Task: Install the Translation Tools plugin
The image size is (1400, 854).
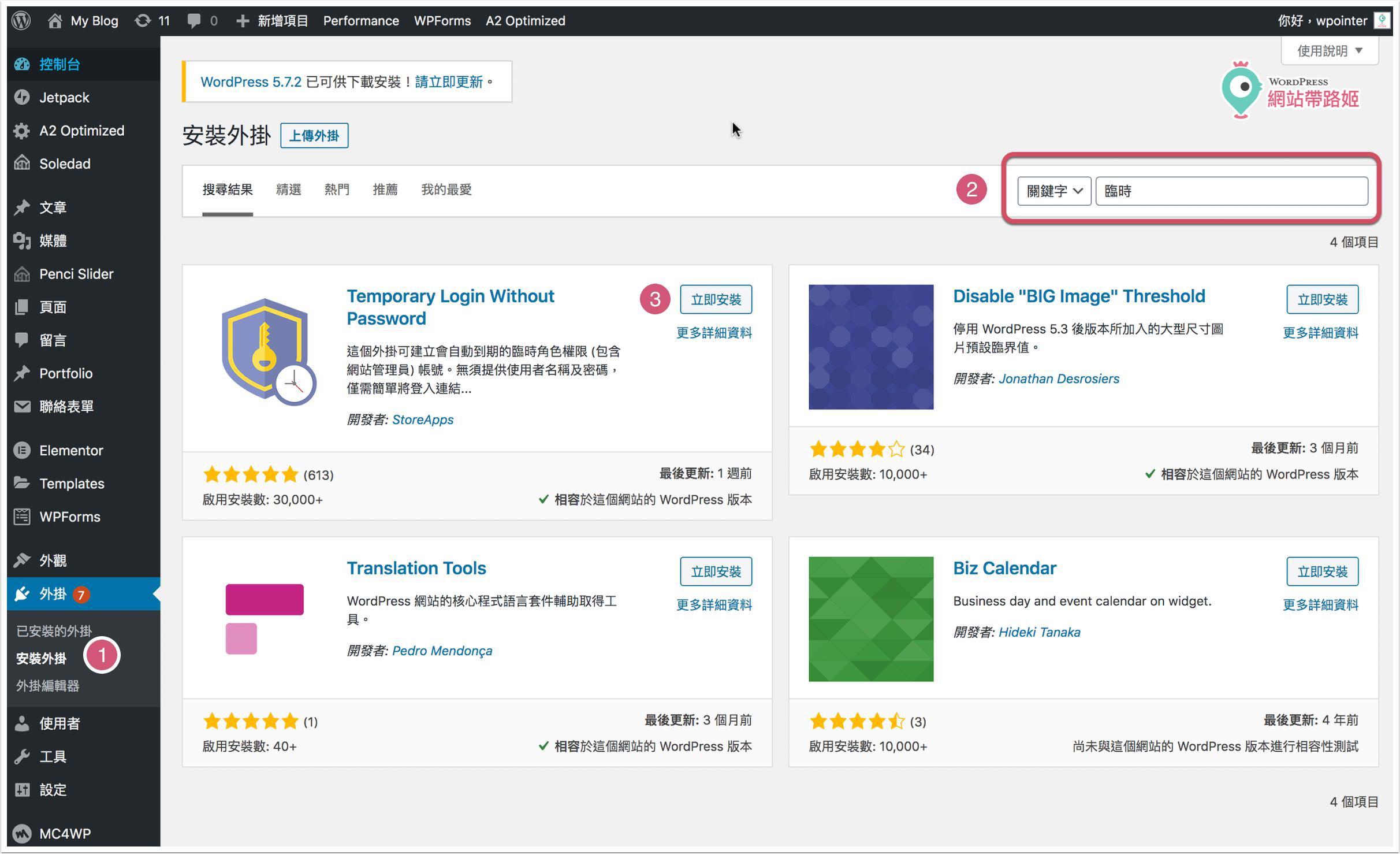Action: [716, 571]
